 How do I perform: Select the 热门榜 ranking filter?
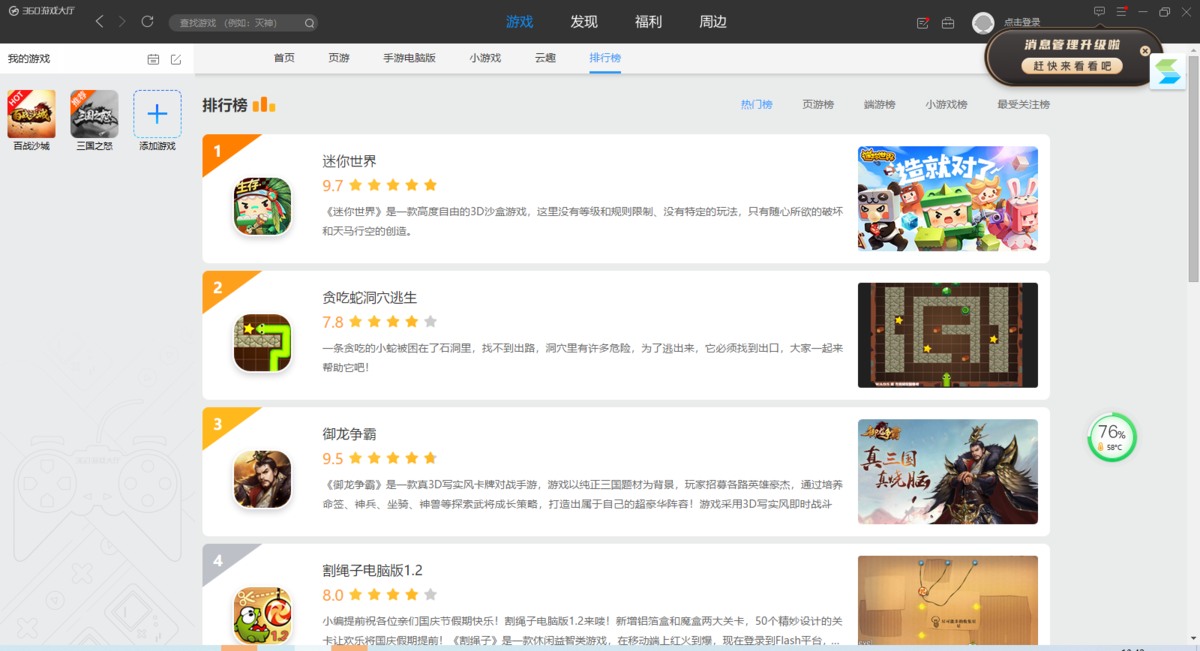(x=757, y=104)
